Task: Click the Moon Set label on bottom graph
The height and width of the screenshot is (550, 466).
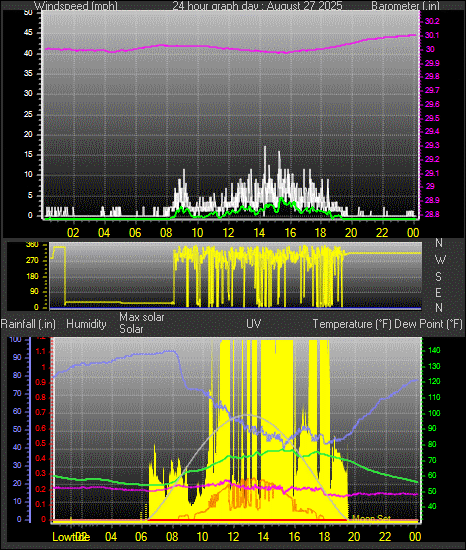Action: pyautogui.click(x=371, y=518)
